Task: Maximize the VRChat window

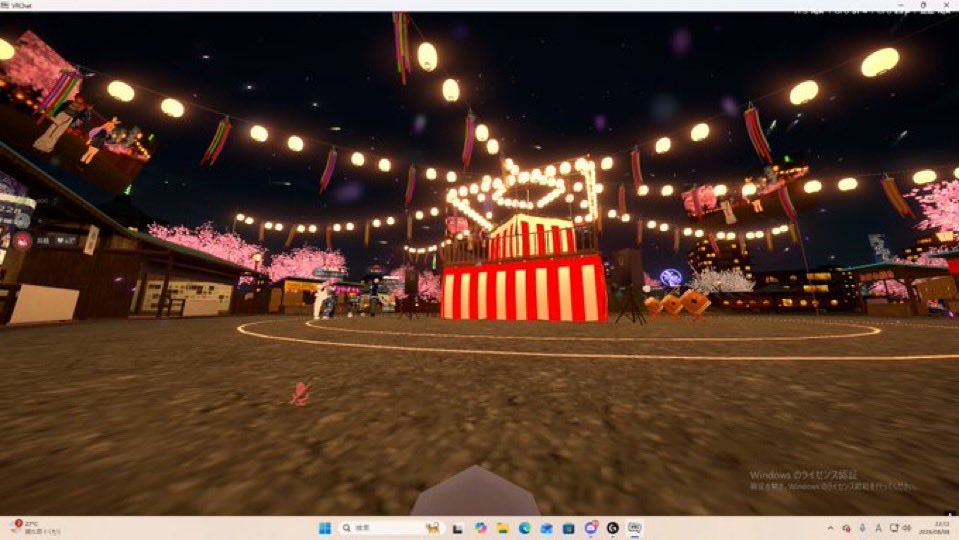Action: coord(924,5)
